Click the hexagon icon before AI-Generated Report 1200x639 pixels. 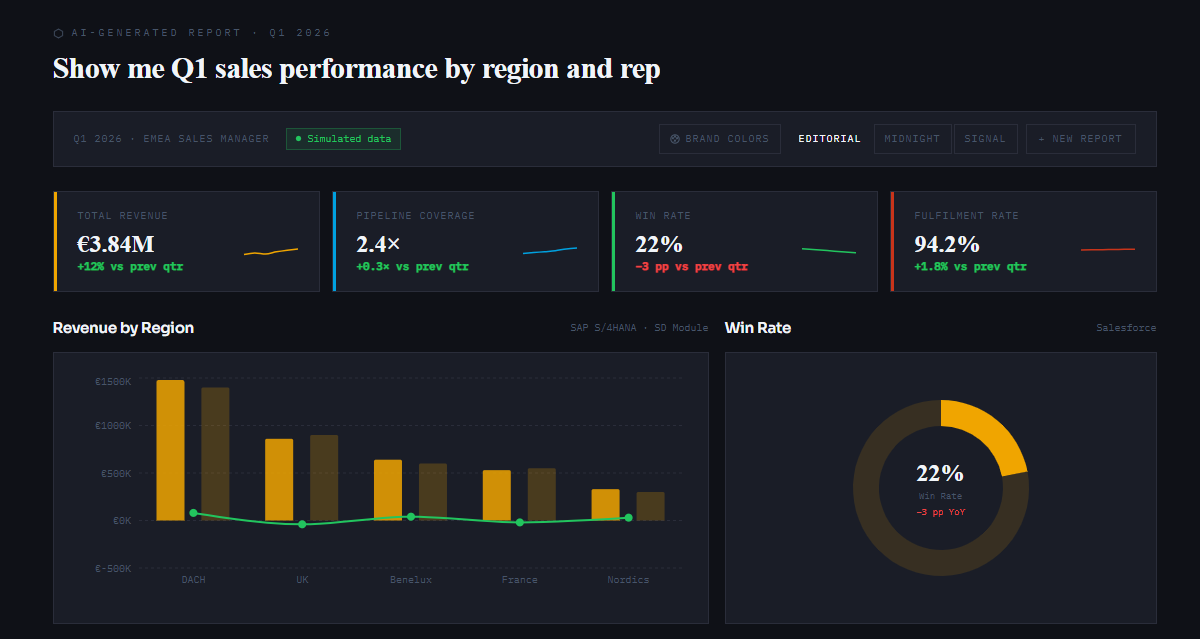tap(58, 33)
